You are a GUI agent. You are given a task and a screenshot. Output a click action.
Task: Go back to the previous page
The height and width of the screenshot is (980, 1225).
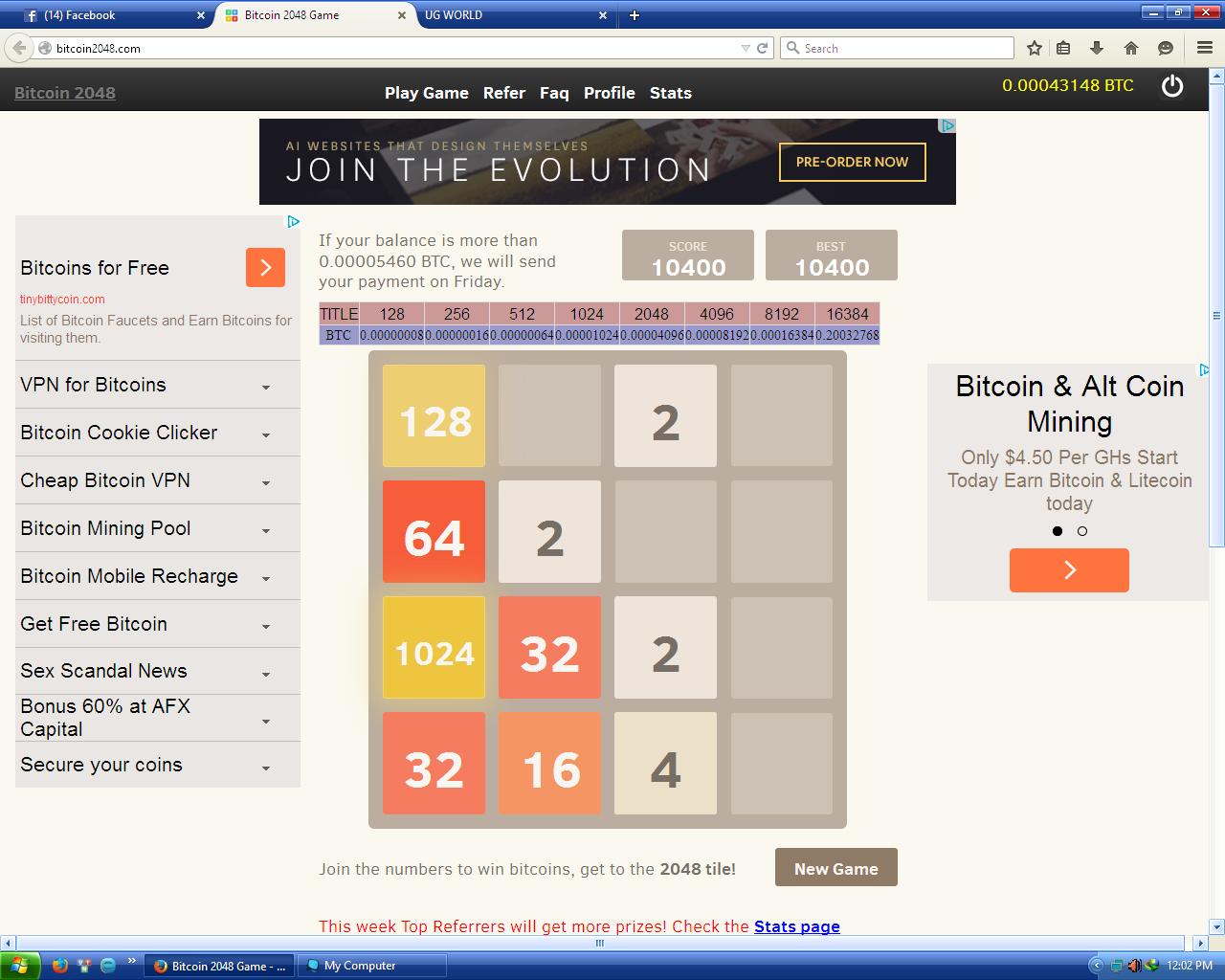coord(19,48)
